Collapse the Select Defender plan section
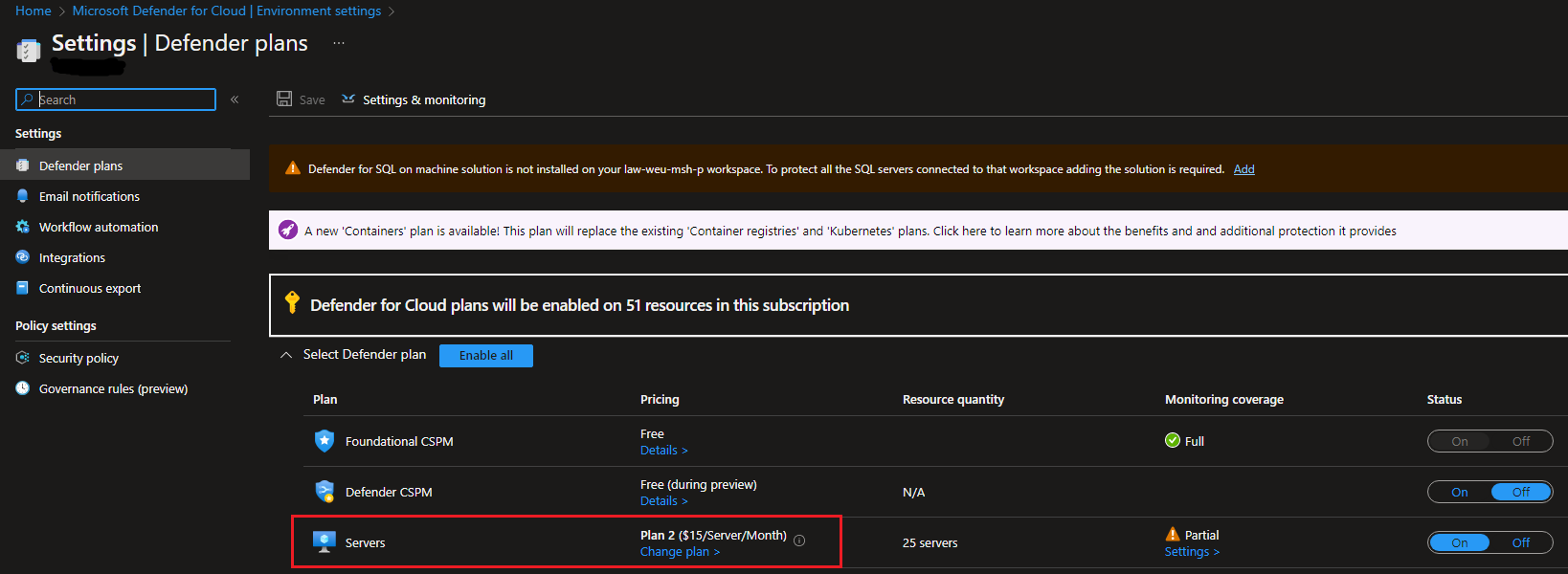The height and width of the screenshot is (574, 1568). [285, 355]
